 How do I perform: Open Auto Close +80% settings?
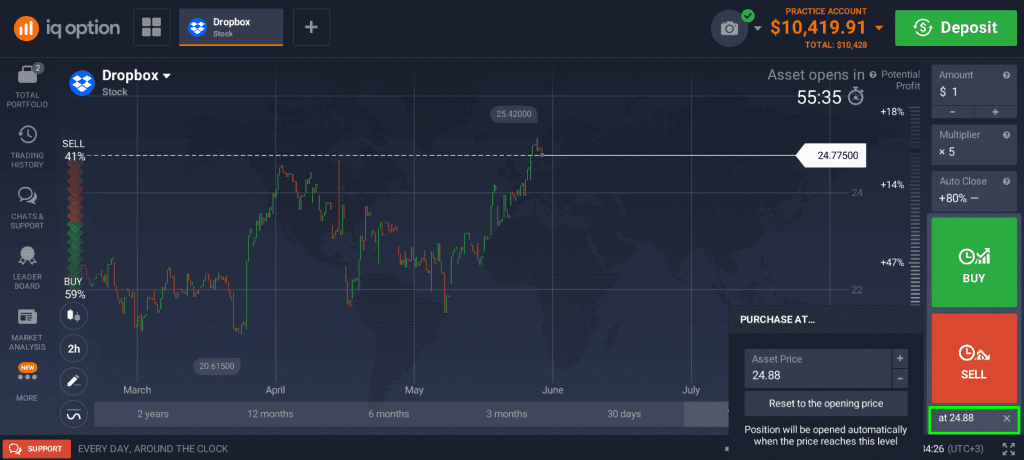point(974,190)
